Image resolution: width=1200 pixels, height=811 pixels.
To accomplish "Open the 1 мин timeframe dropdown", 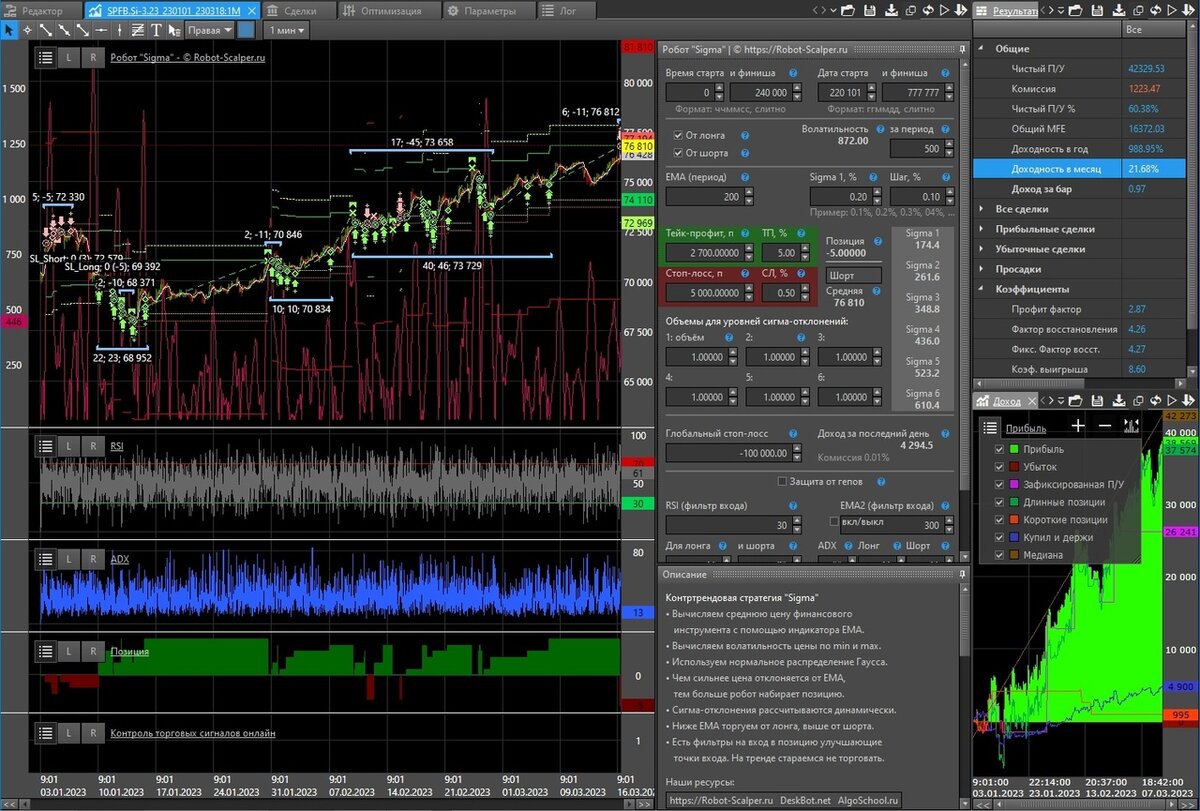I will coord(286,30).
